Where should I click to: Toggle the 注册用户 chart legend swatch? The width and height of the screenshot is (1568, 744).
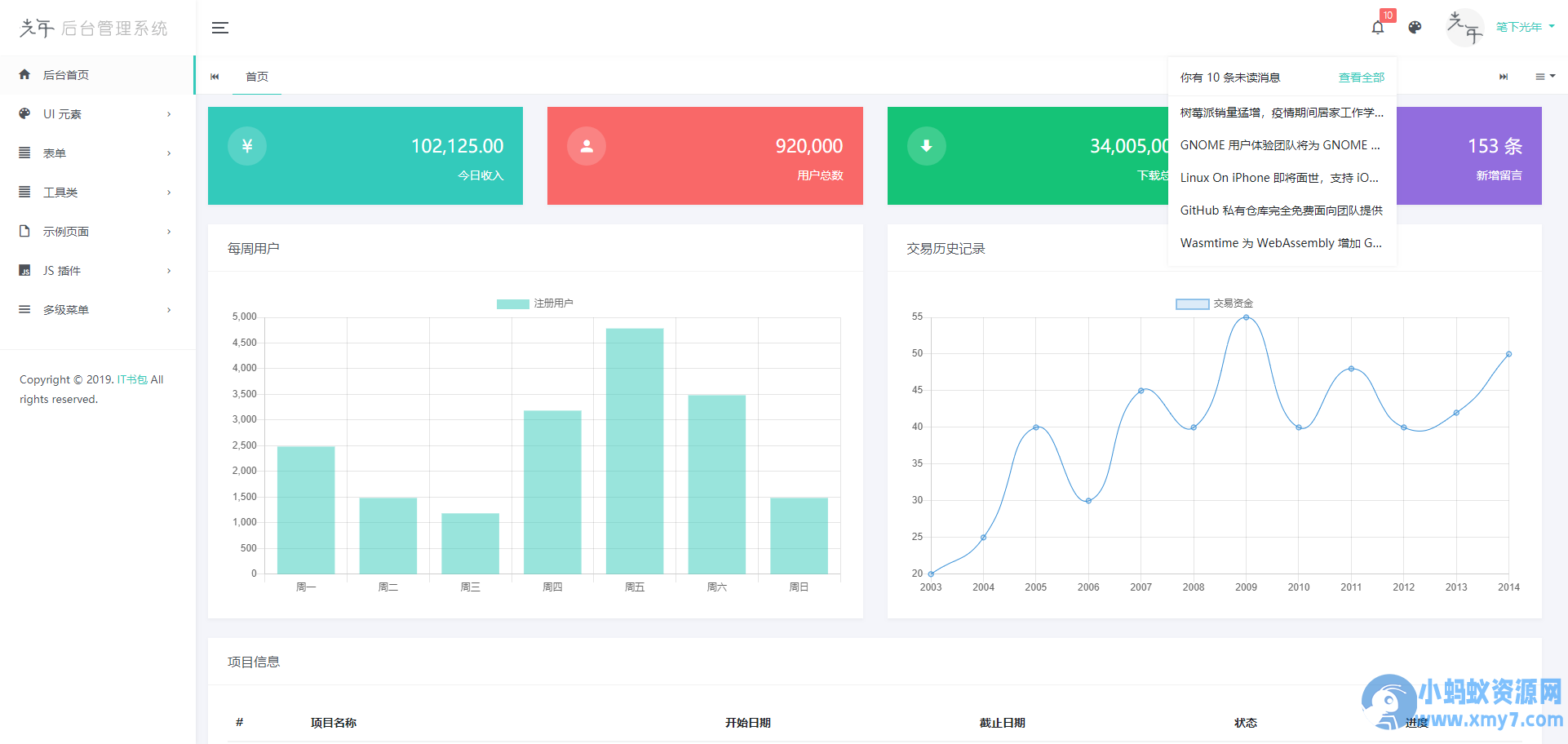click(512, 303)
